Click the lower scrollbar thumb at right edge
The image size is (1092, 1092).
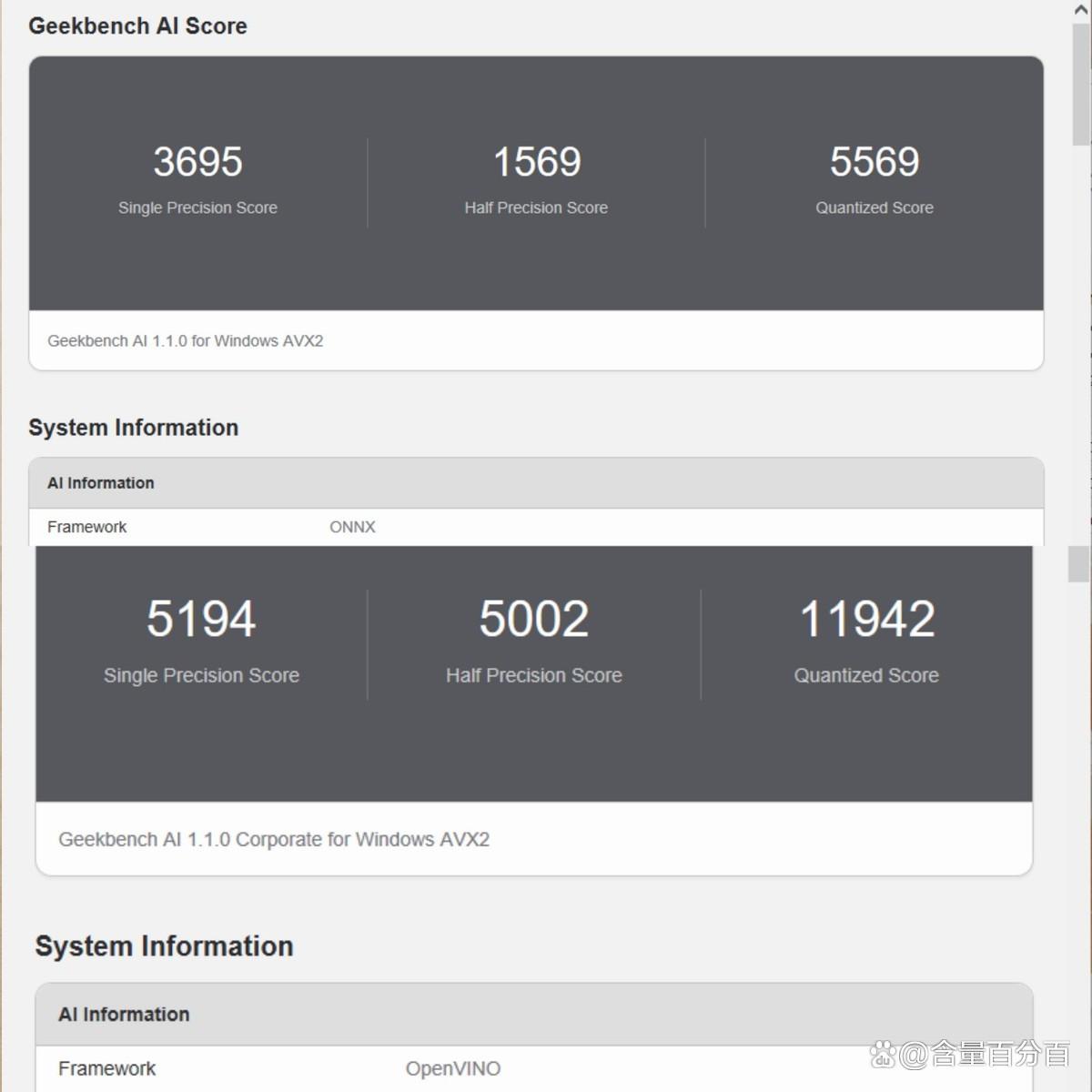click(x=1079, y=563)
